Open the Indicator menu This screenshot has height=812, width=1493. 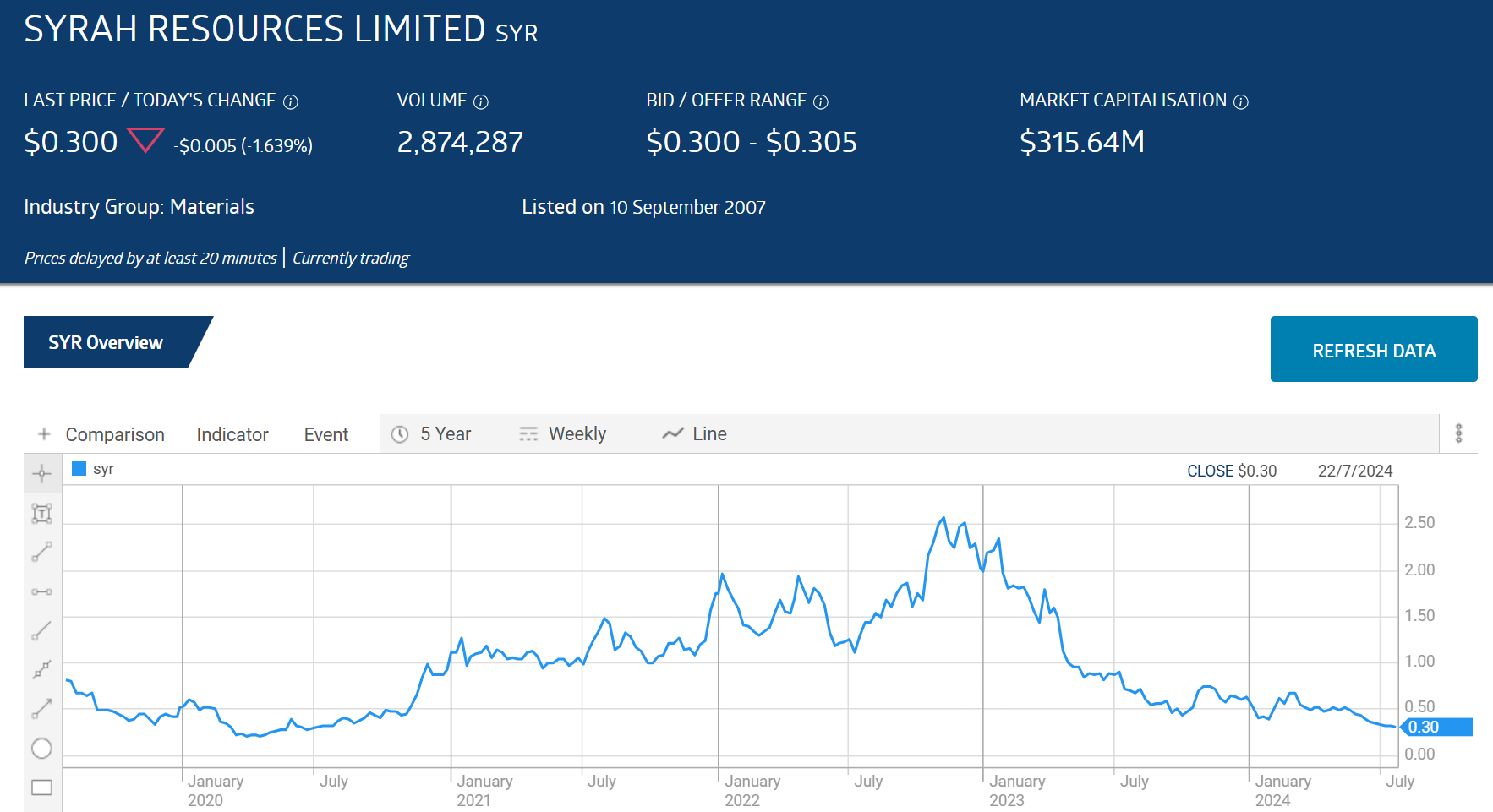coord(232,434)
